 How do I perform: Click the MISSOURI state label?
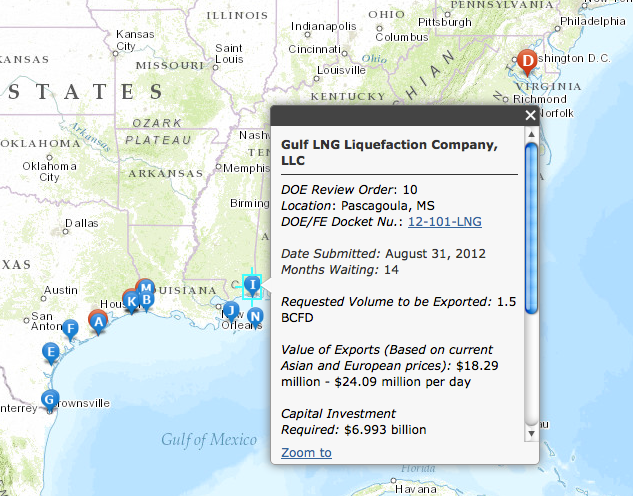(170, 65)
